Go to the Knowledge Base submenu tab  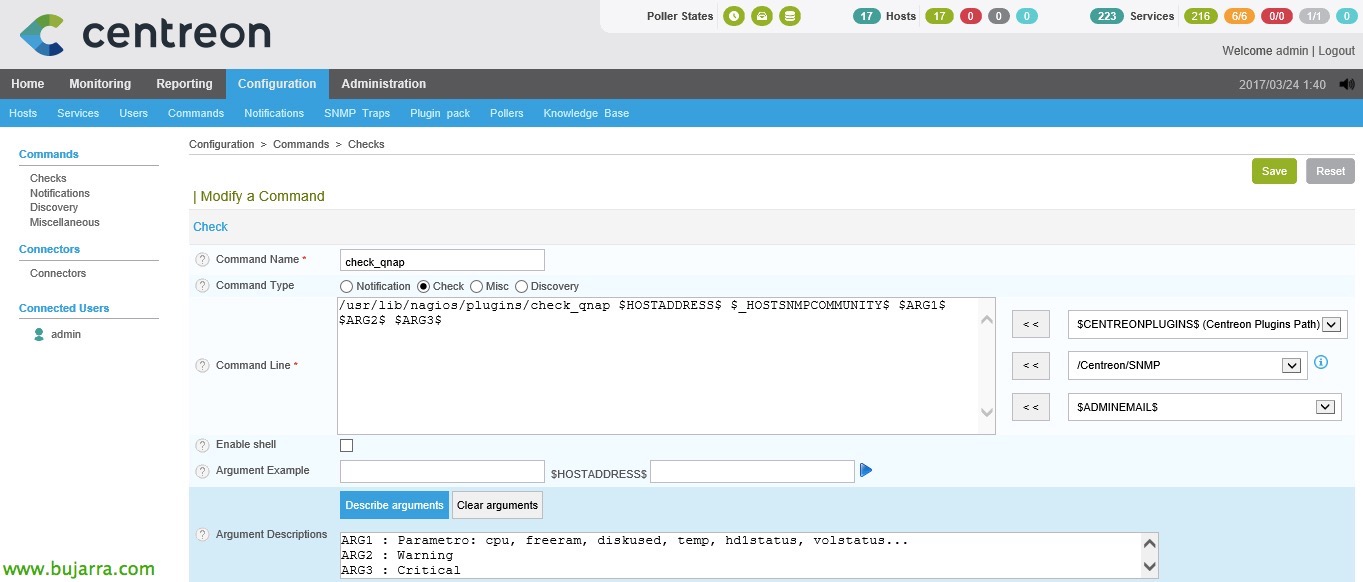pyautogui.click(x=586, y=113)
